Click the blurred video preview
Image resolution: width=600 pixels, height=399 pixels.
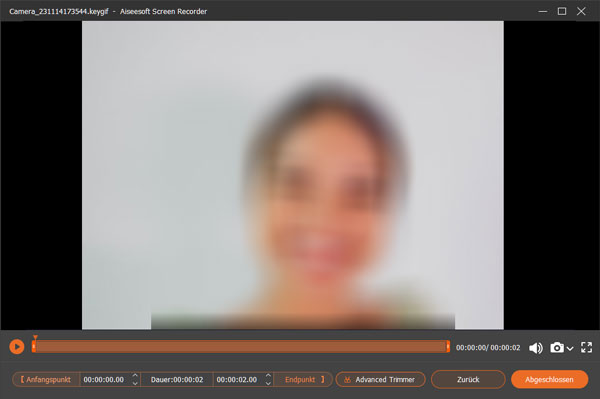[293, 175]
